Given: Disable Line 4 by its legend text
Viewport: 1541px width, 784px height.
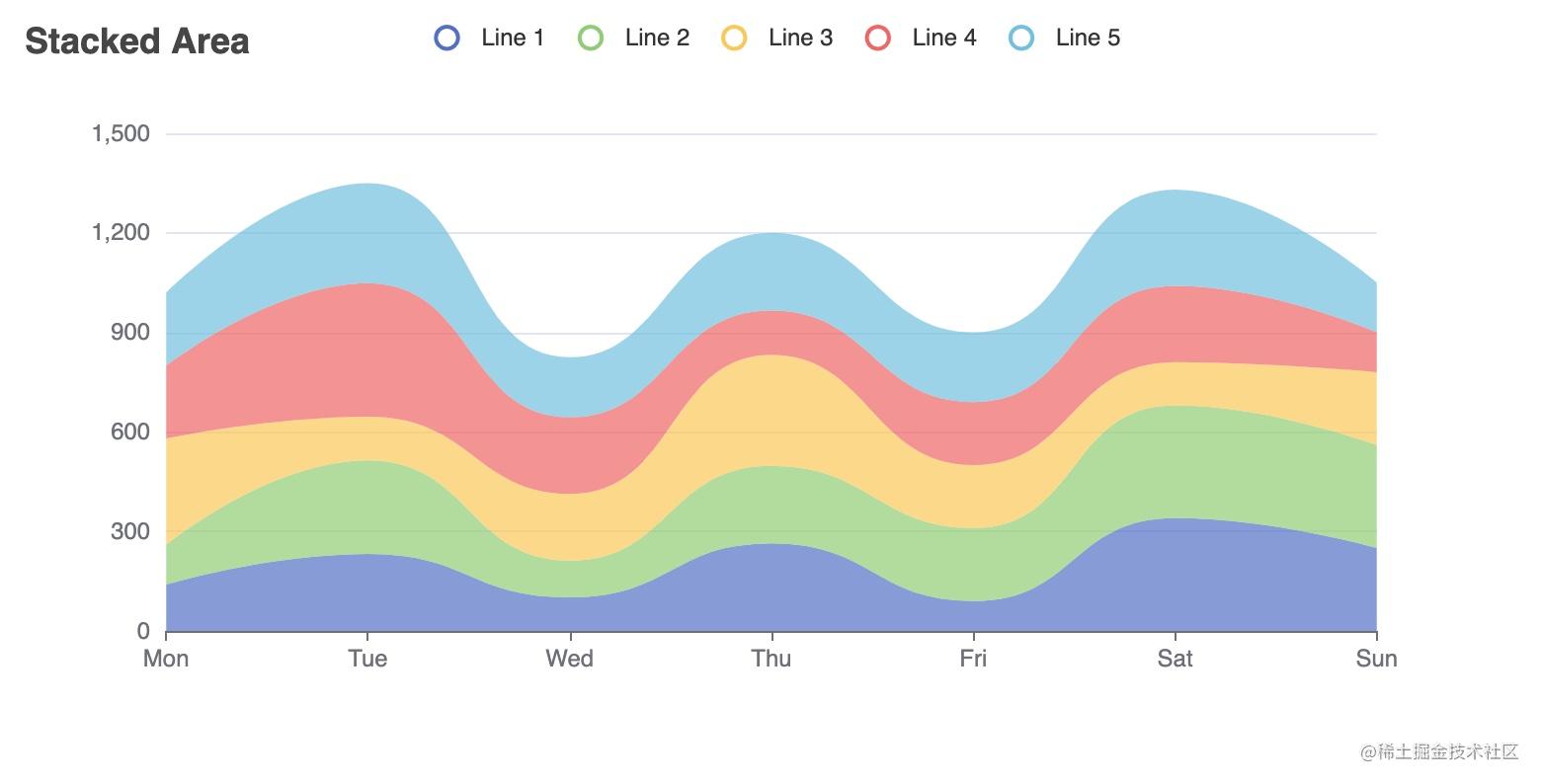Looking at the screenshot, I should (943, 38).
